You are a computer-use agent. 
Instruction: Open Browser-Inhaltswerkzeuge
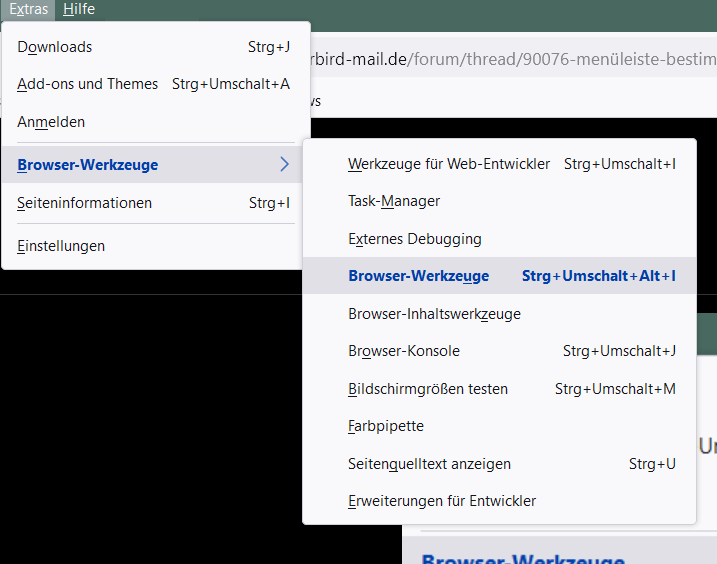[x=434, y=314]
